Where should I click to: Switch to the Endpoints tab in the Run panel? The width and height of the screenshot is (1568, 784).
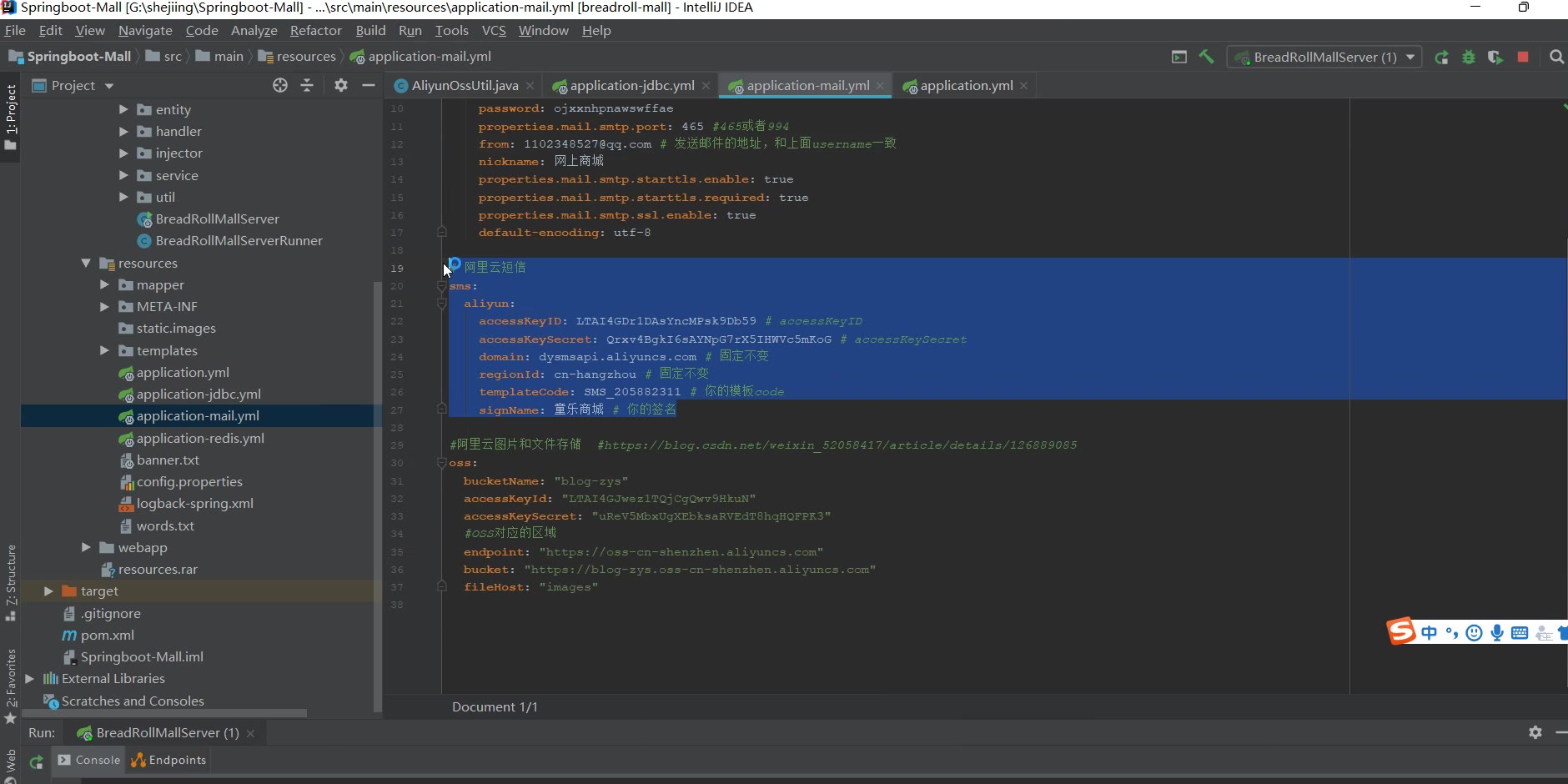coord(169,760)
